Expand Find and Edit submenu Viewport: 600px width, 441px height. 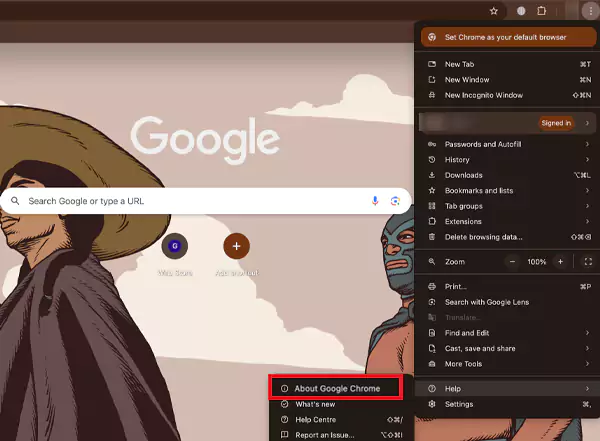tap(509, 333)
